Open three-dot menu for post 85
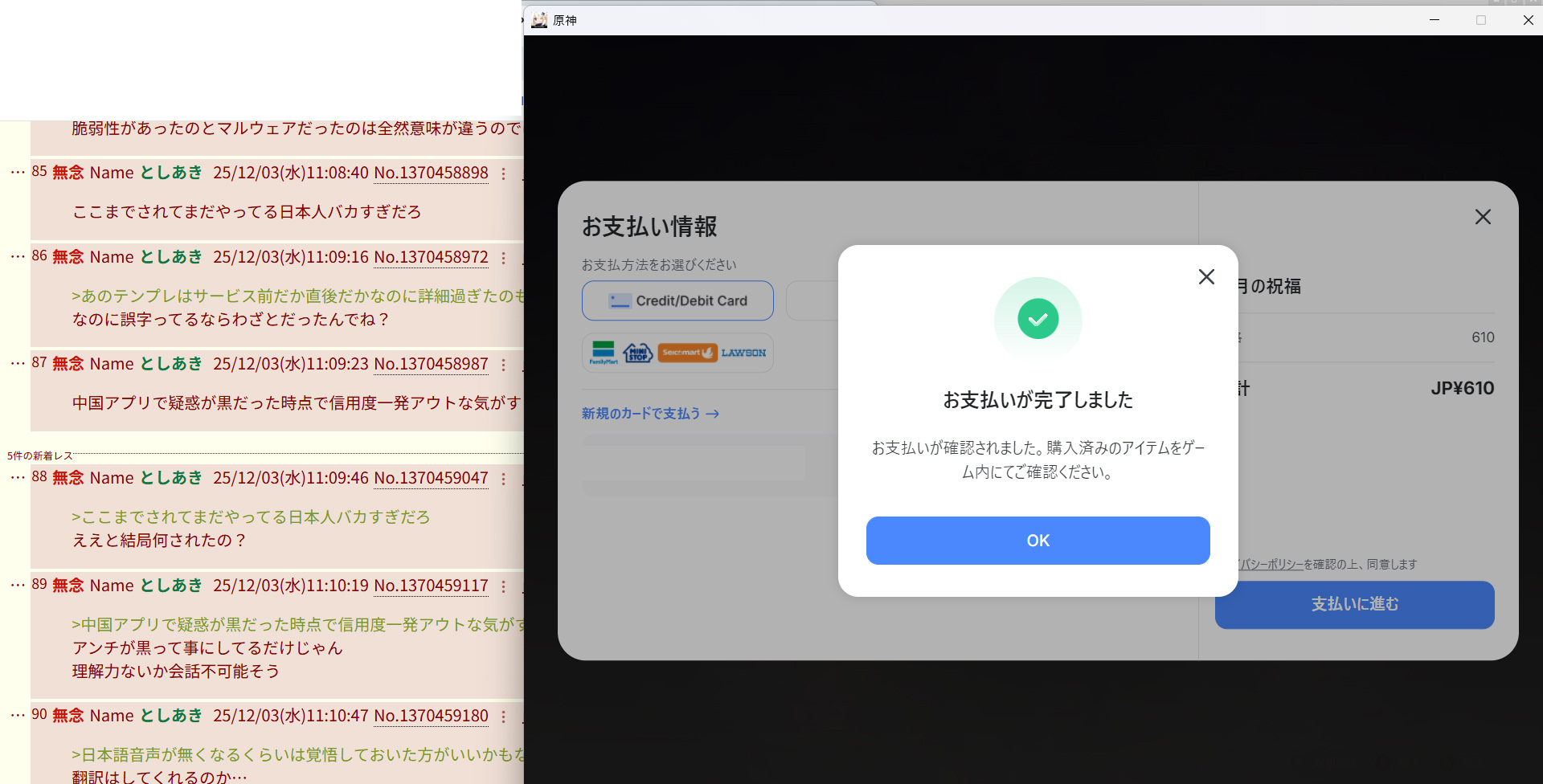Screen dimensions: 1543x784 coord(504,174)
